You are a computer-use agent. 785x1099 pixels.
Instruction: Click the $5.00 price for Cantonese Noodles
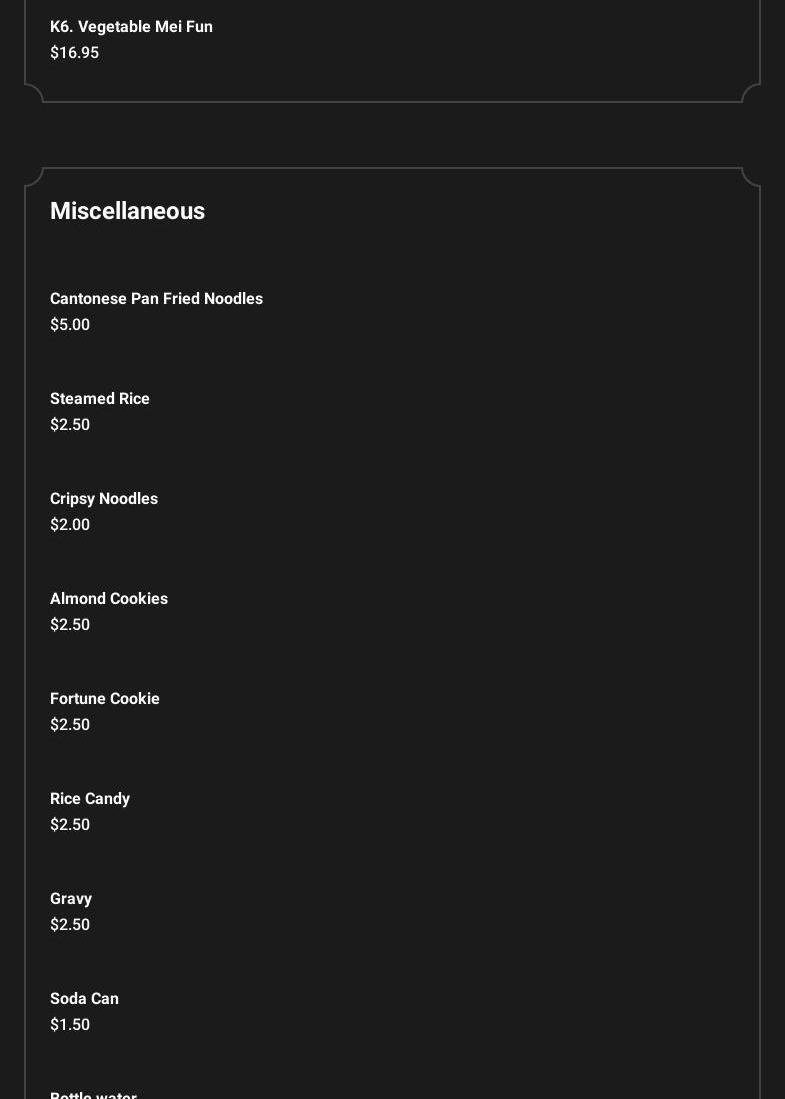coord(70,325)
